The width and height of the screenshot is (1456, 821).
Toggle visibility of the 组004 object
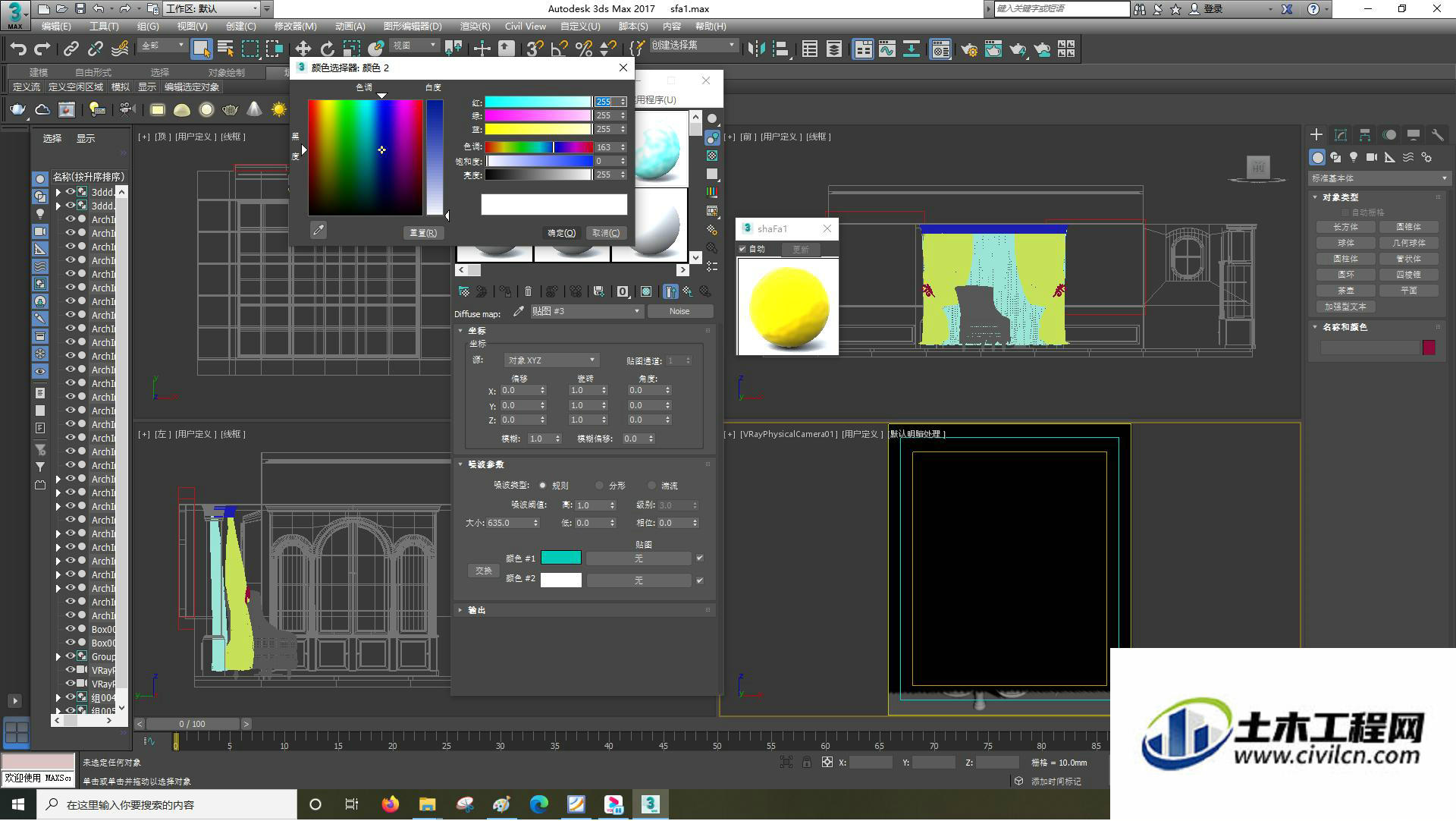(71, 697)
